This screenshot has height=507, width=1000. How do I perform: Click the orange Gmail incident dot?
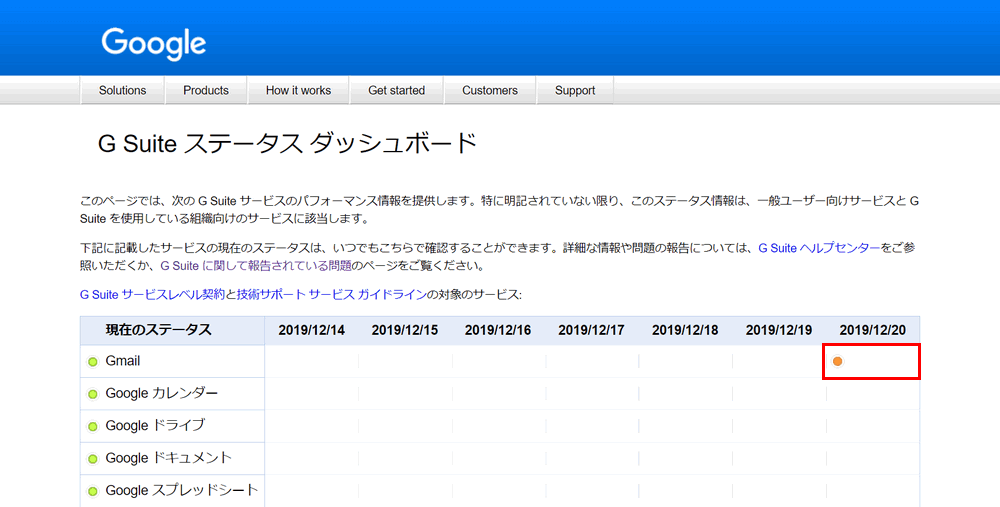pyautogui.click(x=837, y=361)
